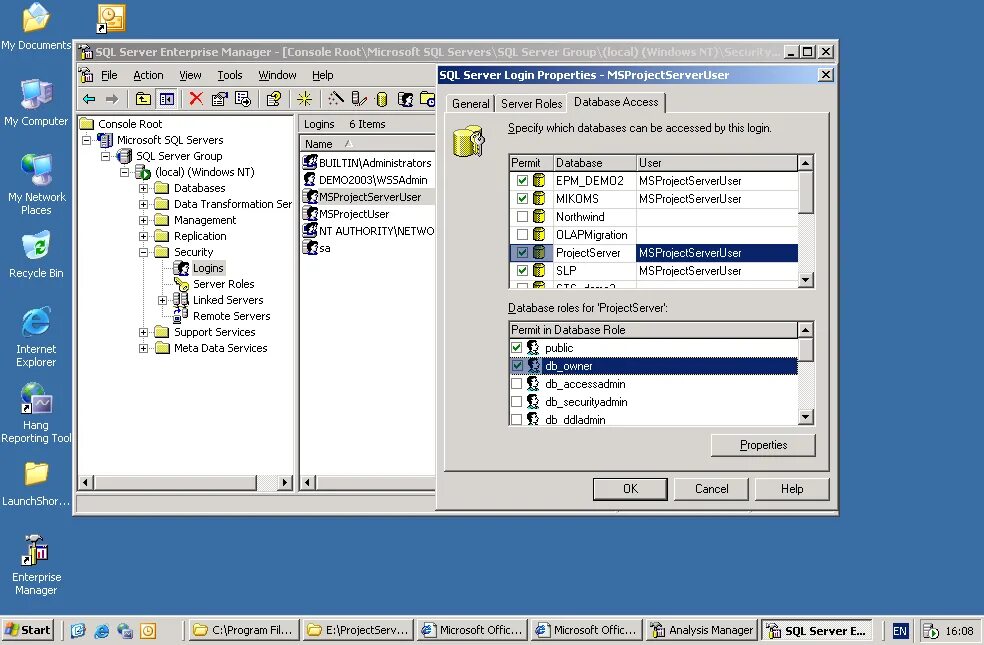Viewport: 984px width, 645px height.
Task: Click the Help button in Login Properties
Action: [x=791, y=489]
